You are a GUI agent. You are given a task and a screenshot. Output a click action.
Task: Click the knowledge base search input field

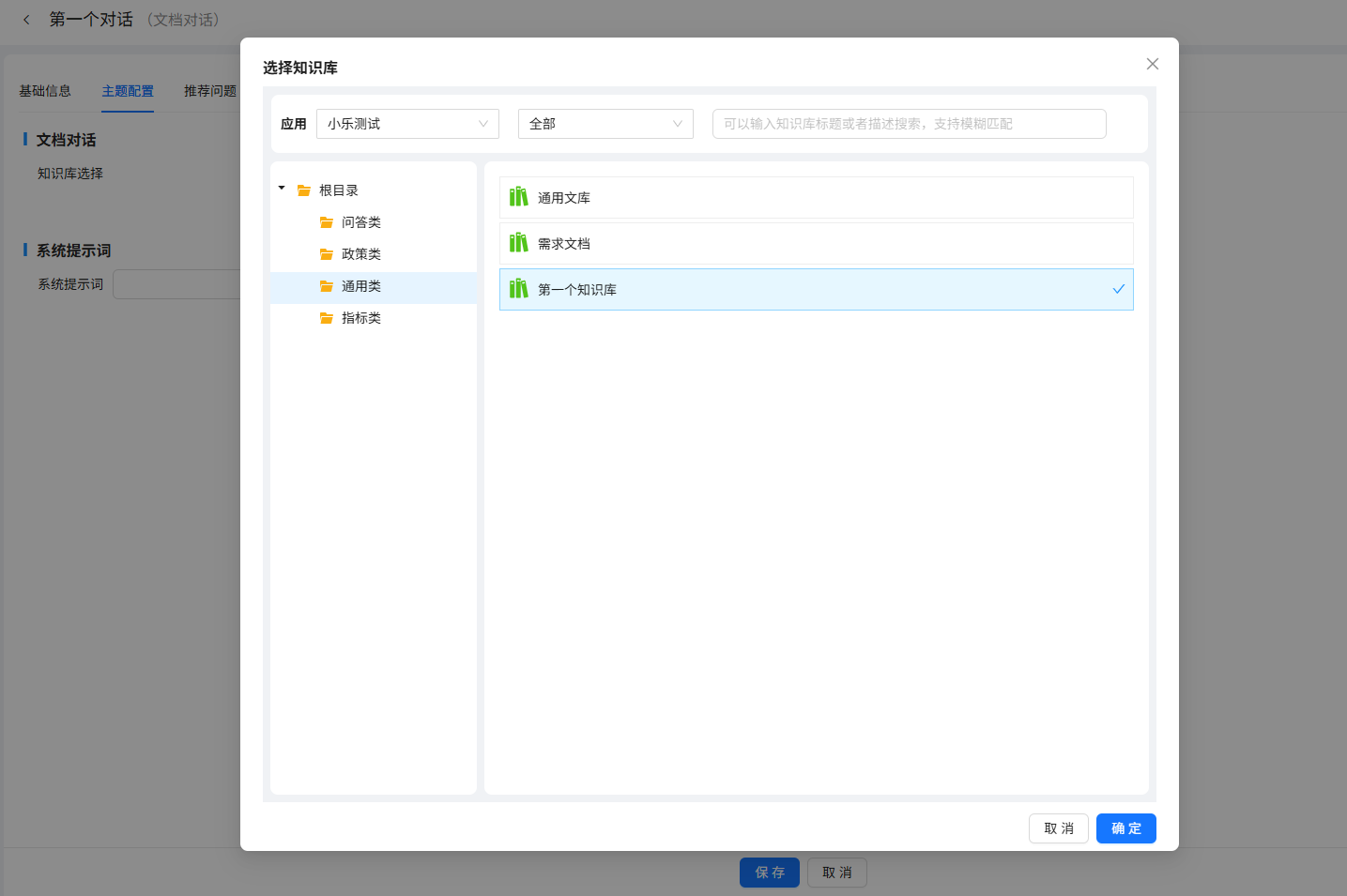click(909, 124)
